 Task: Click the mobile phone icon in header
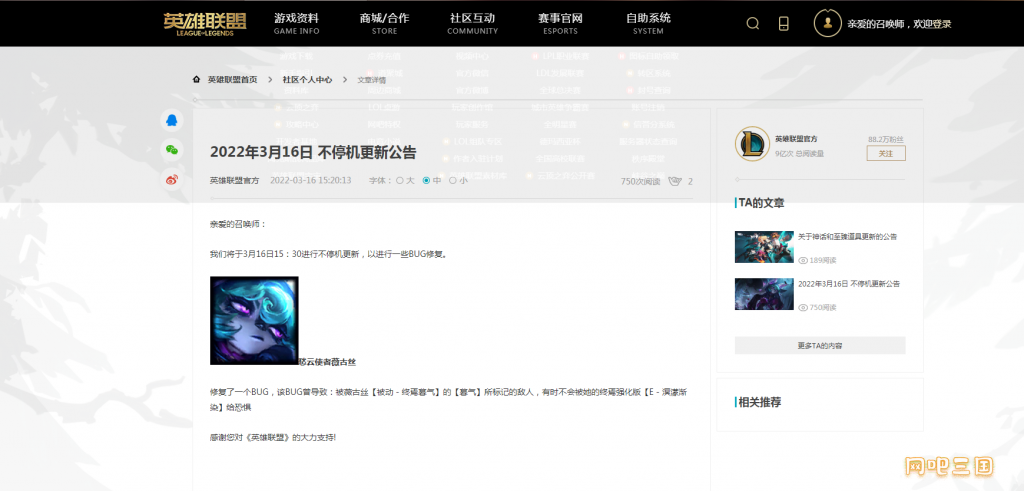coord(784,24)
